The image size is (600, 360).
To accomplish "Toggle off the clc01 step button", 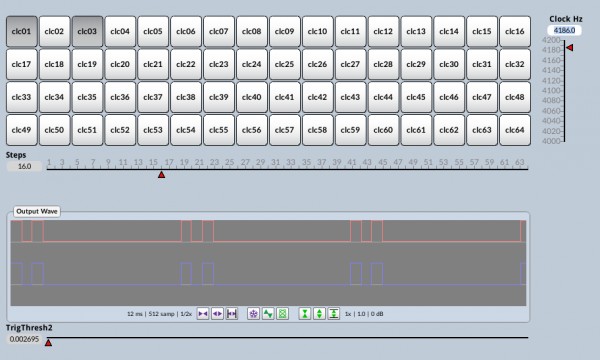I will pos(21,31).
